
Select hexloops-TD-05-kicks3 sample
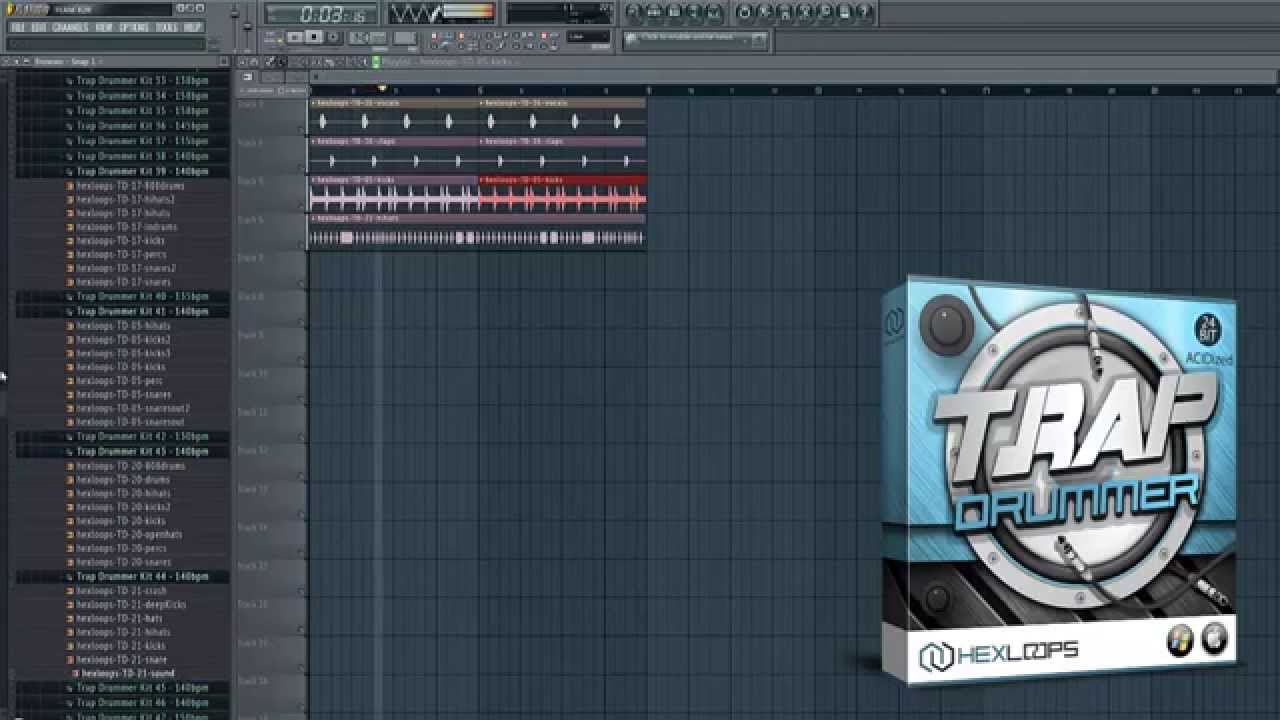123,353
